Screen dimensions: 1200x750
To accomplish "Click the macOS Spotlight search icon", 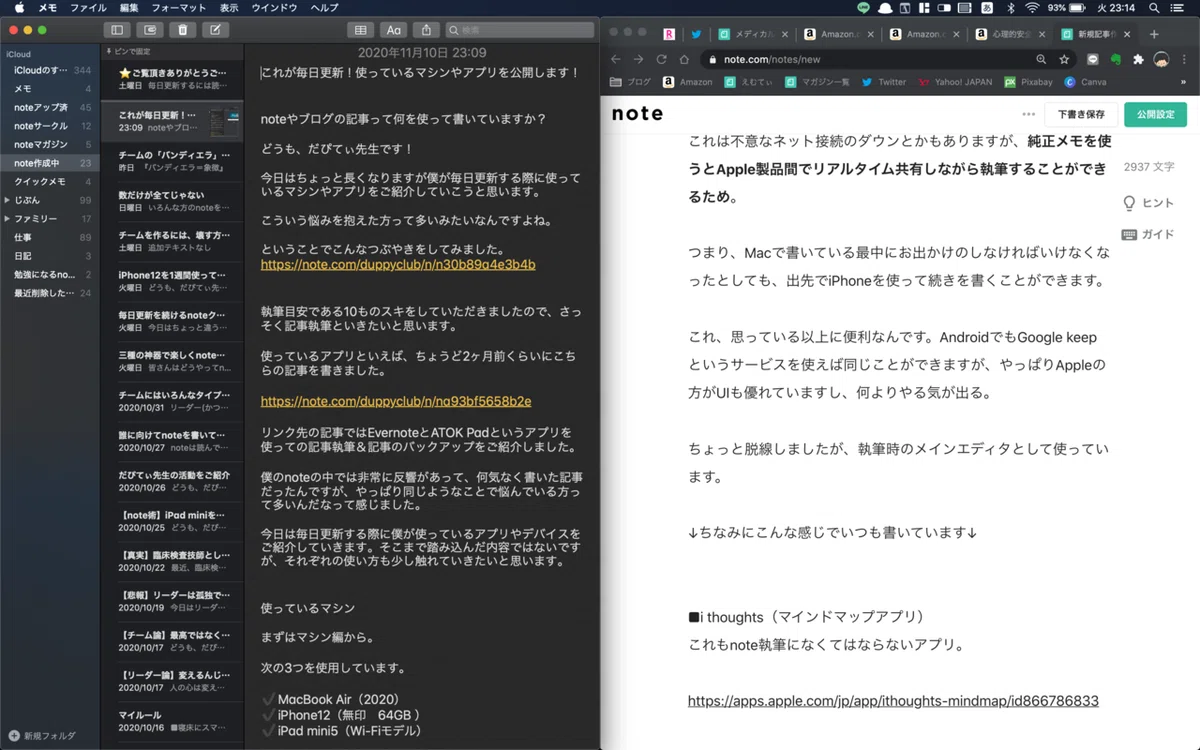I will tap(1153, 7).
